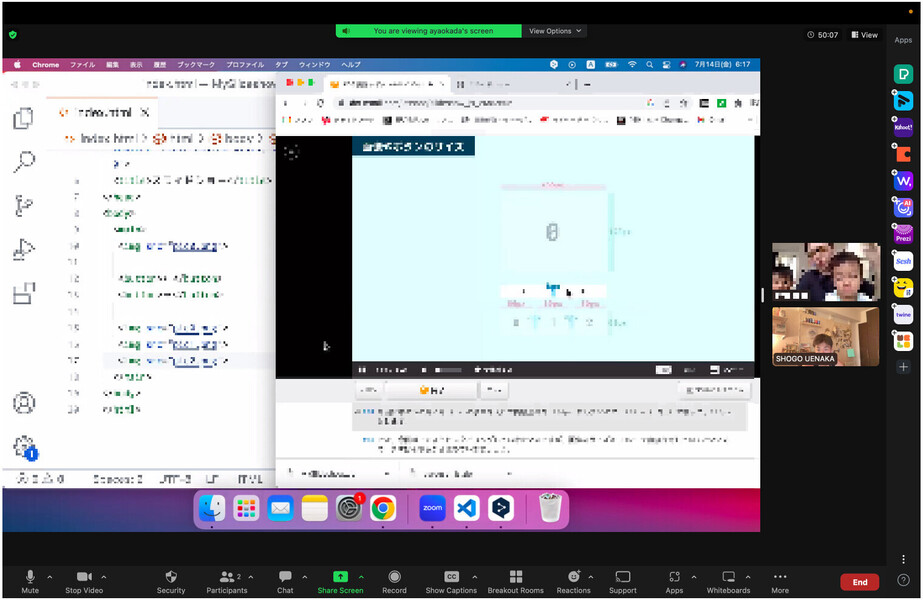Open Breakout Rooms

coord(516,577)
